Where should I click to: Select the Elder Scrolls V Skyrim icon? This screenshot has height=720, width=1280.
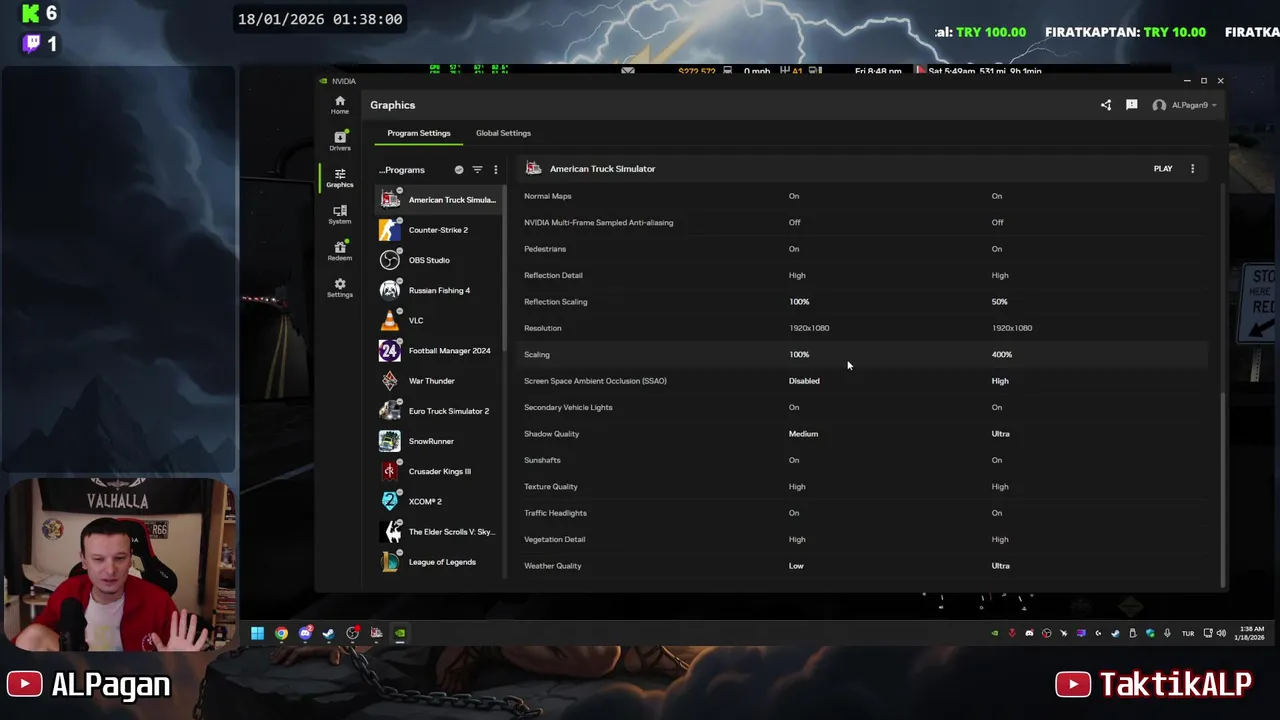(389, 532)
